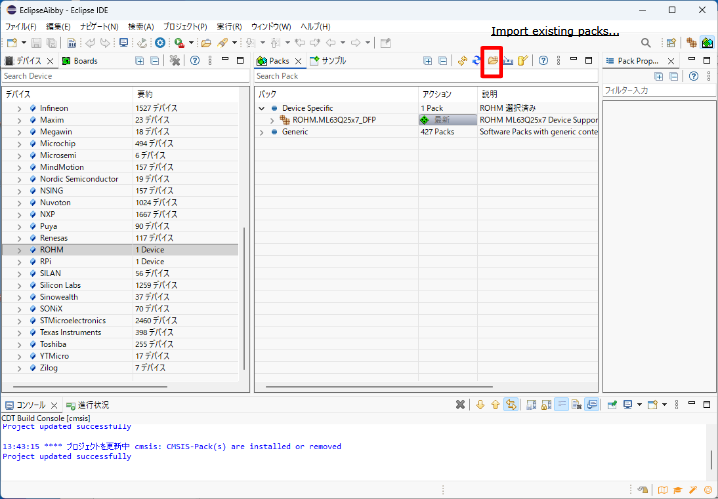The width and height of the screenshot is (718, 499).
Task: Click the install local pack icon beside folder
Action: (508, 60)
